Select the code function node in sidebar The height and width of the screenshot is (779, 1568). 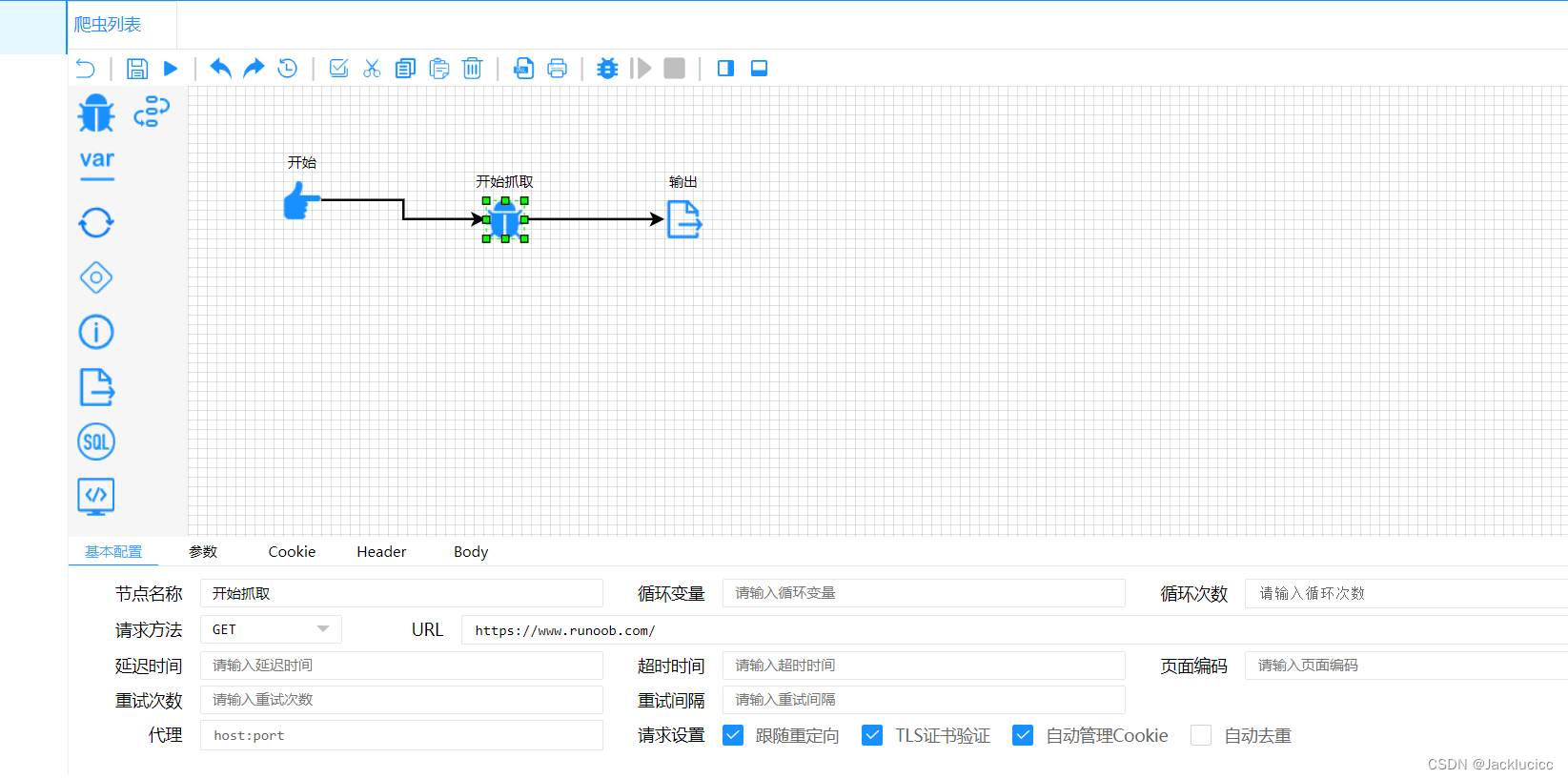point(96,496)
